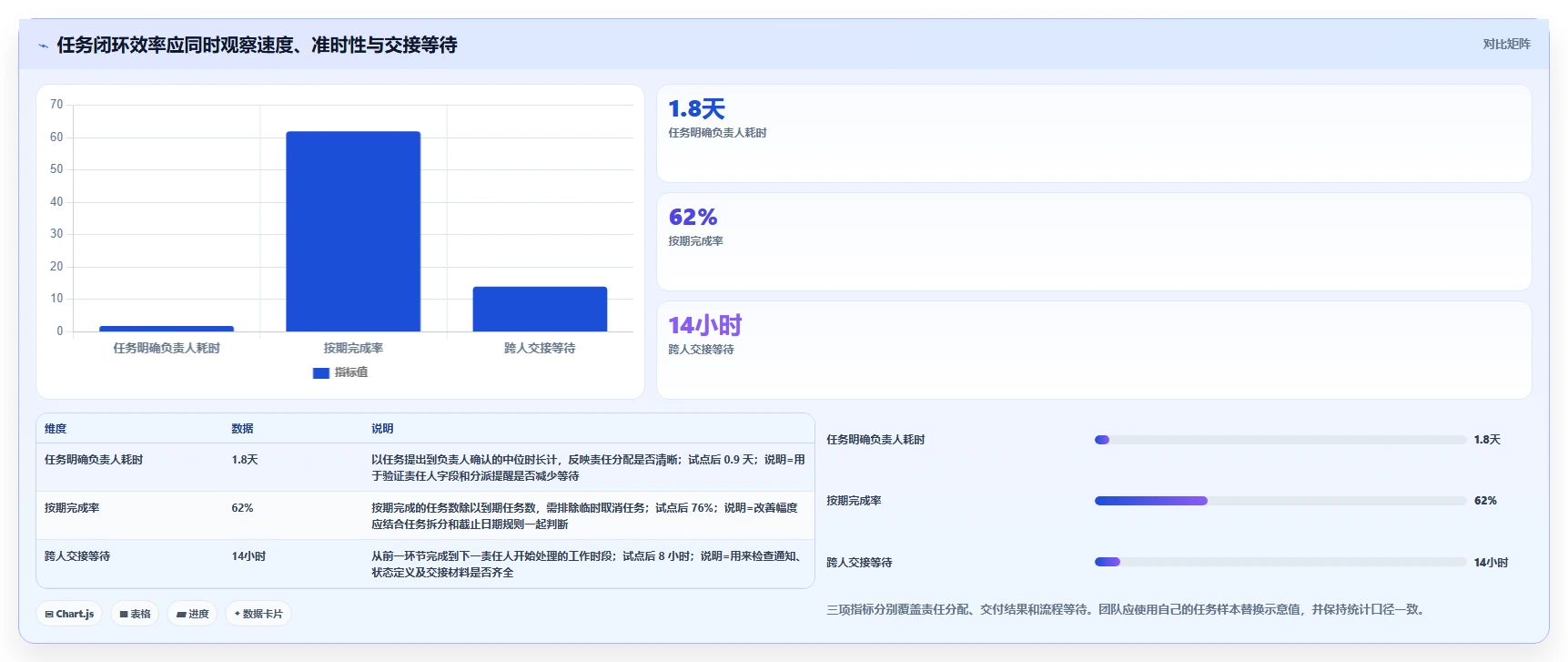Click x-axis label 跨人交接等待
Image resolution: width=1568 pixels, height=662 pixels.
[540, 348]
